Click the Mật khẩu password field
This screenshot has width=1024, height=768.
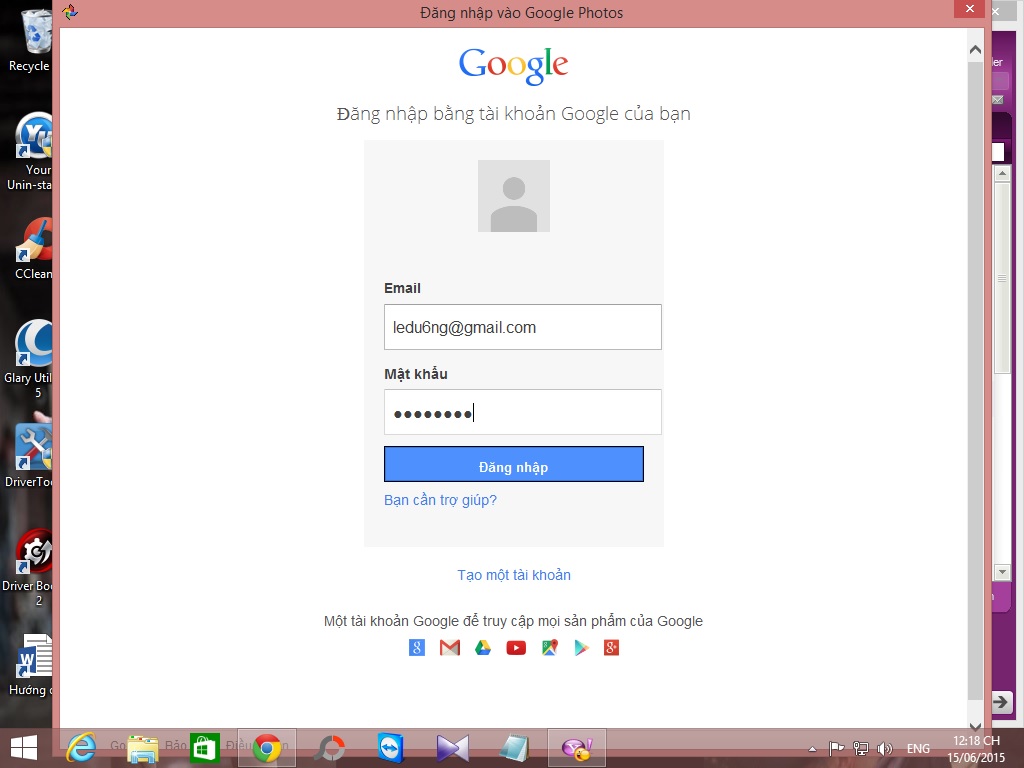click(522, 412)
